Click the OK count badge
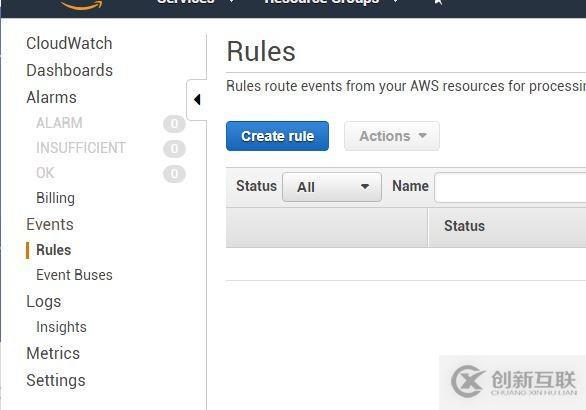The image size is (586, 410). (x=174, y=174)
